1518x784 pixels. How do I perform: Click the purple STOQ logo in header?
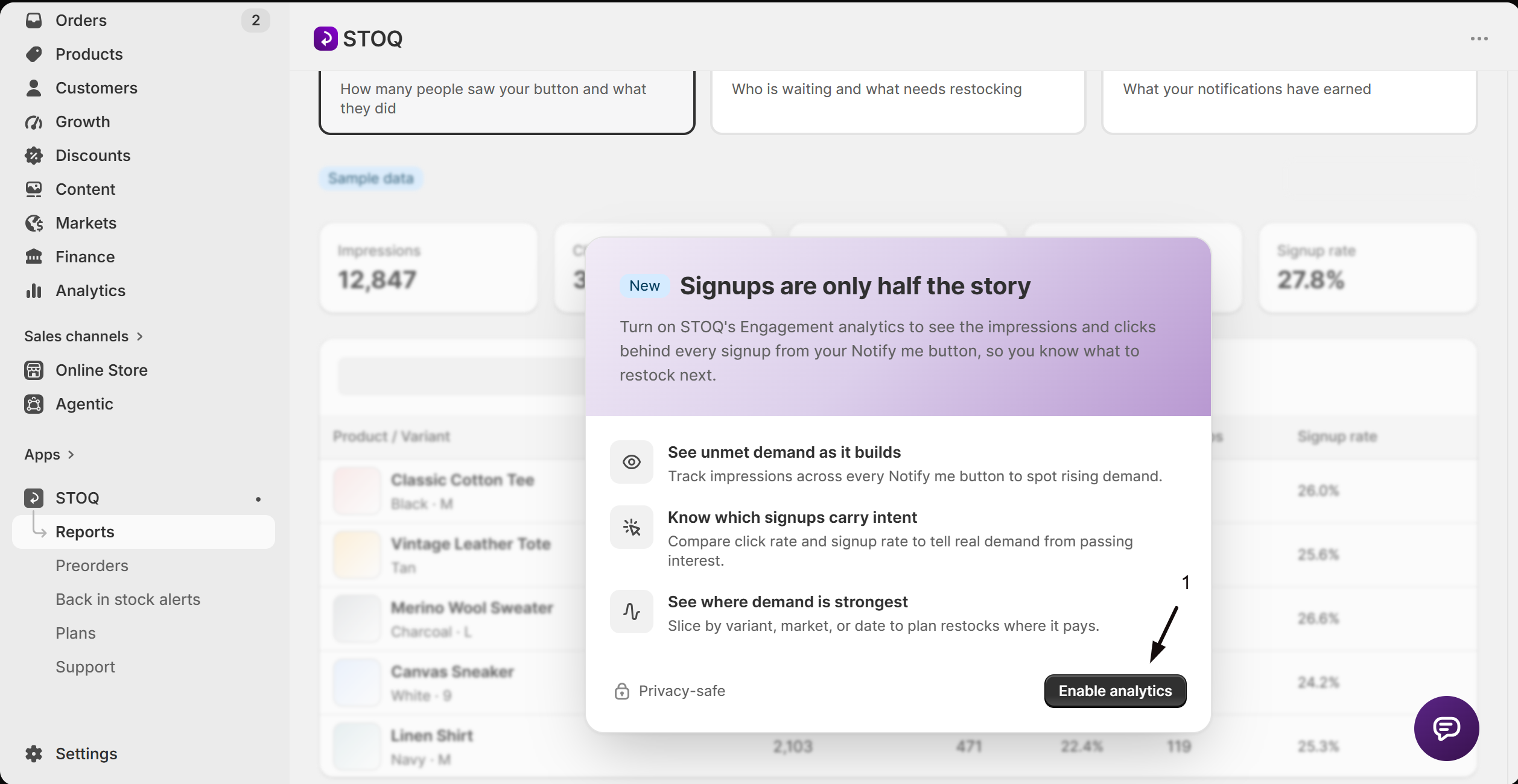click(x=326, y=39)
